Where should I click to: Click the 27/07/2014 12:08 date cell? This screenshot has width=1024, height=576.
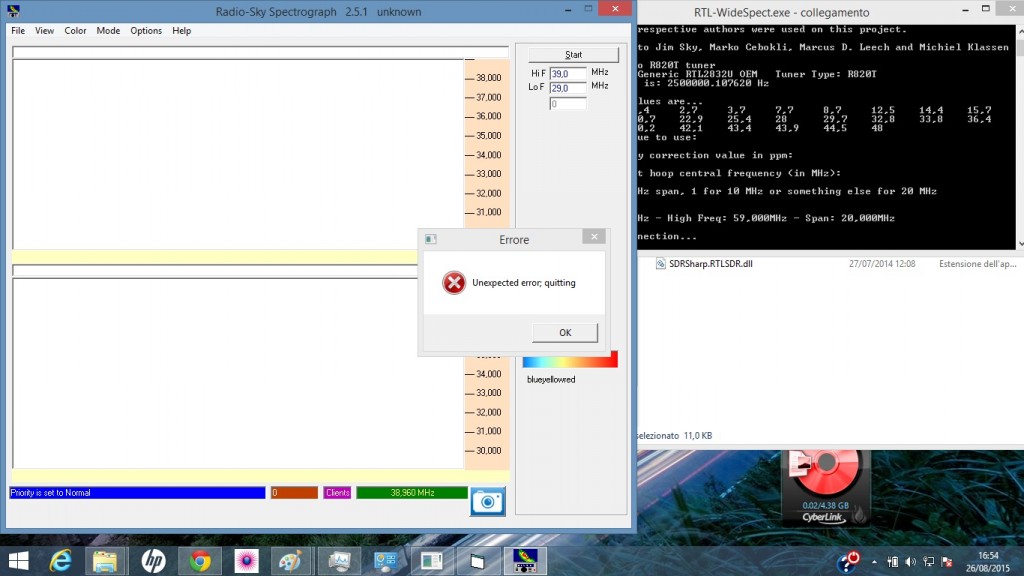pyautogui.click(x=882, y=264)
